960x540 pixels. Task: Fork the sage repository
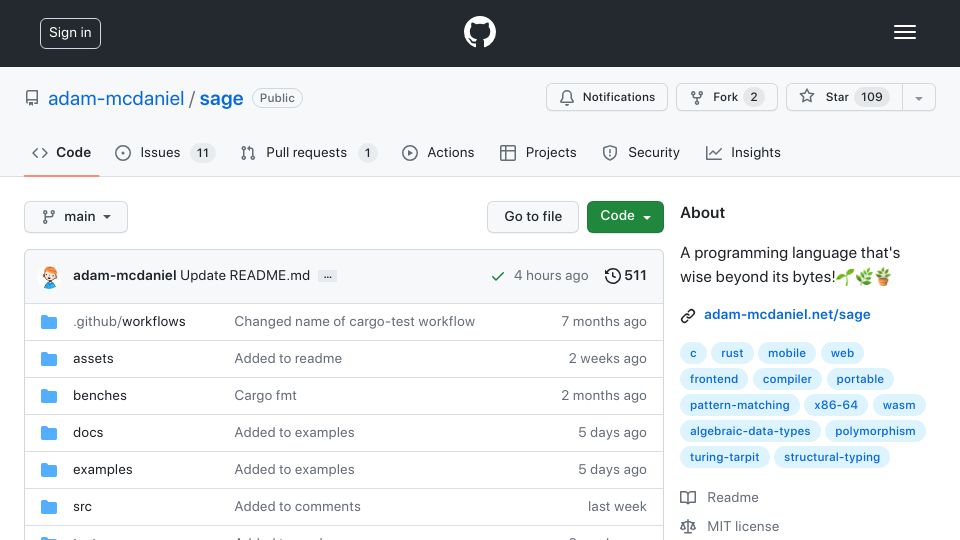pyautogui.click(x=727, y=97)
